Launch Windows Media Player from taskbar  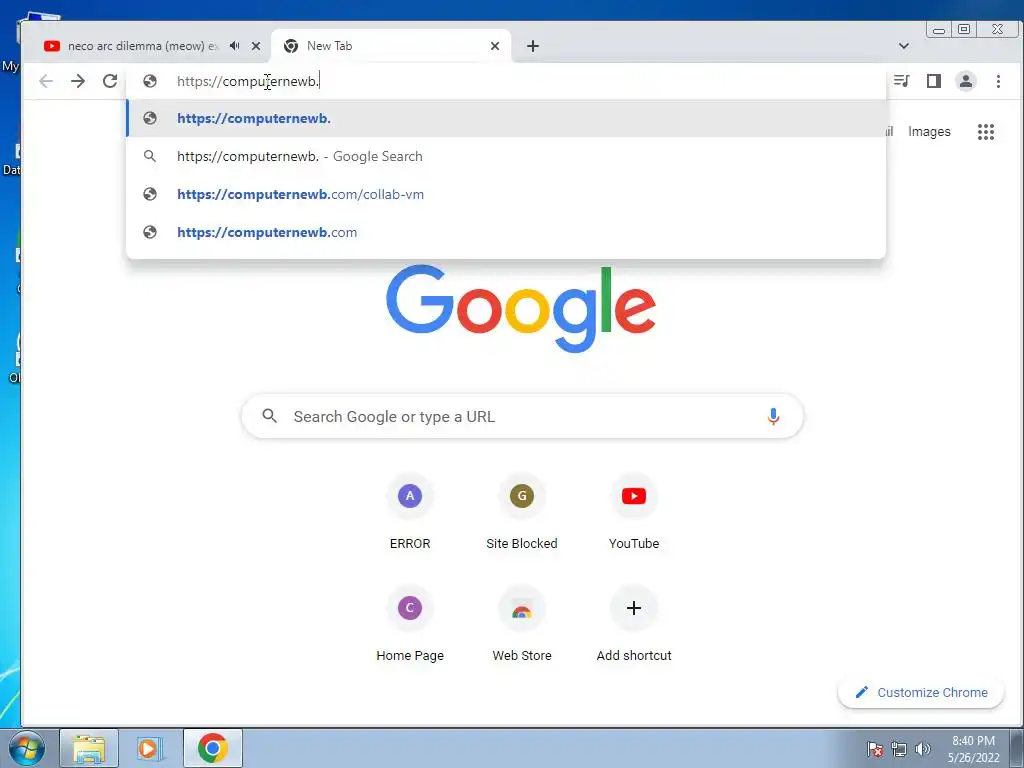click(x=150, y=748)
